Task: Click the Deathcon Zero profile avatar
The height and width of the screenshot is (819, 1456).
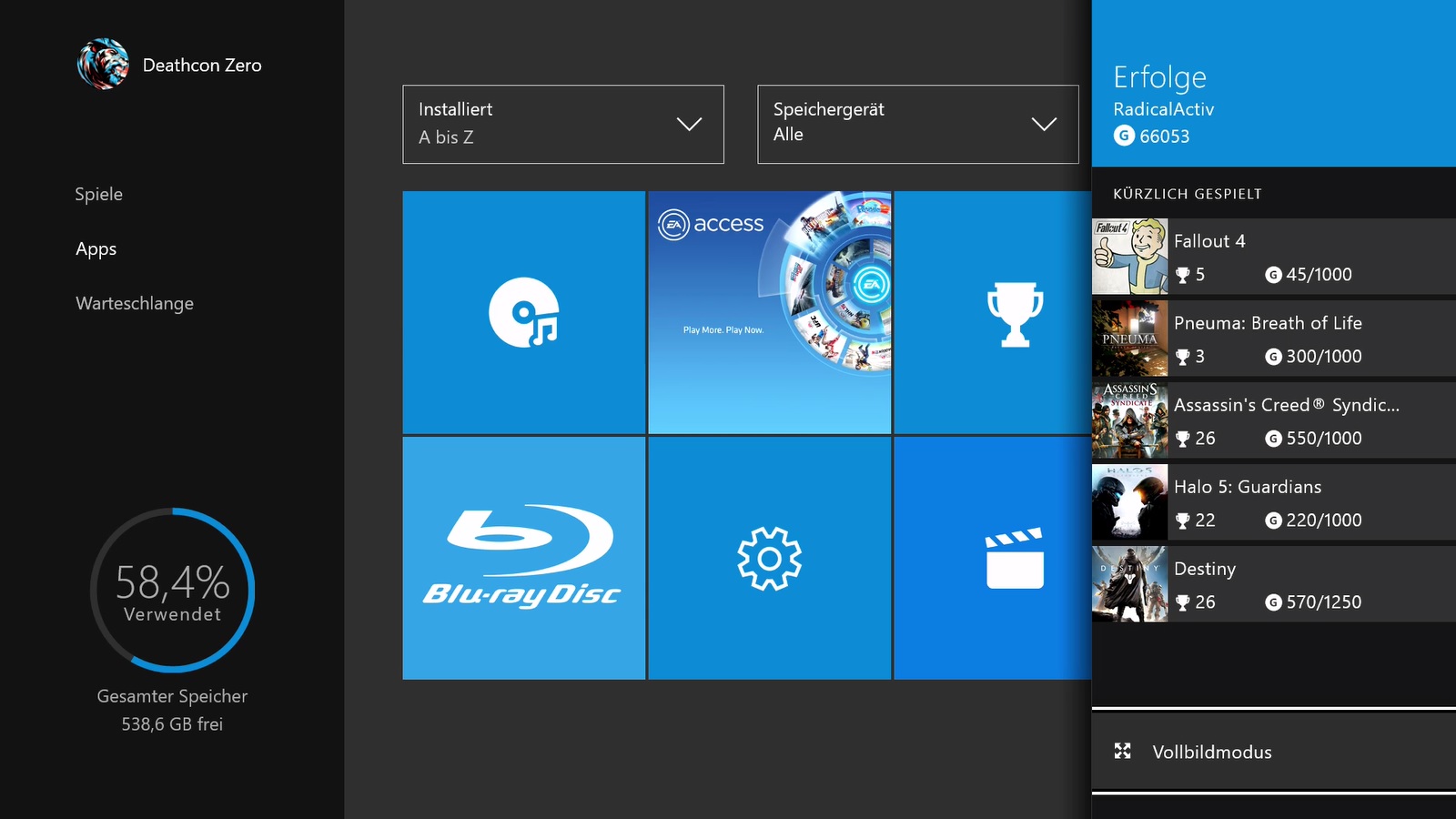Action: (x=103, y=64)
